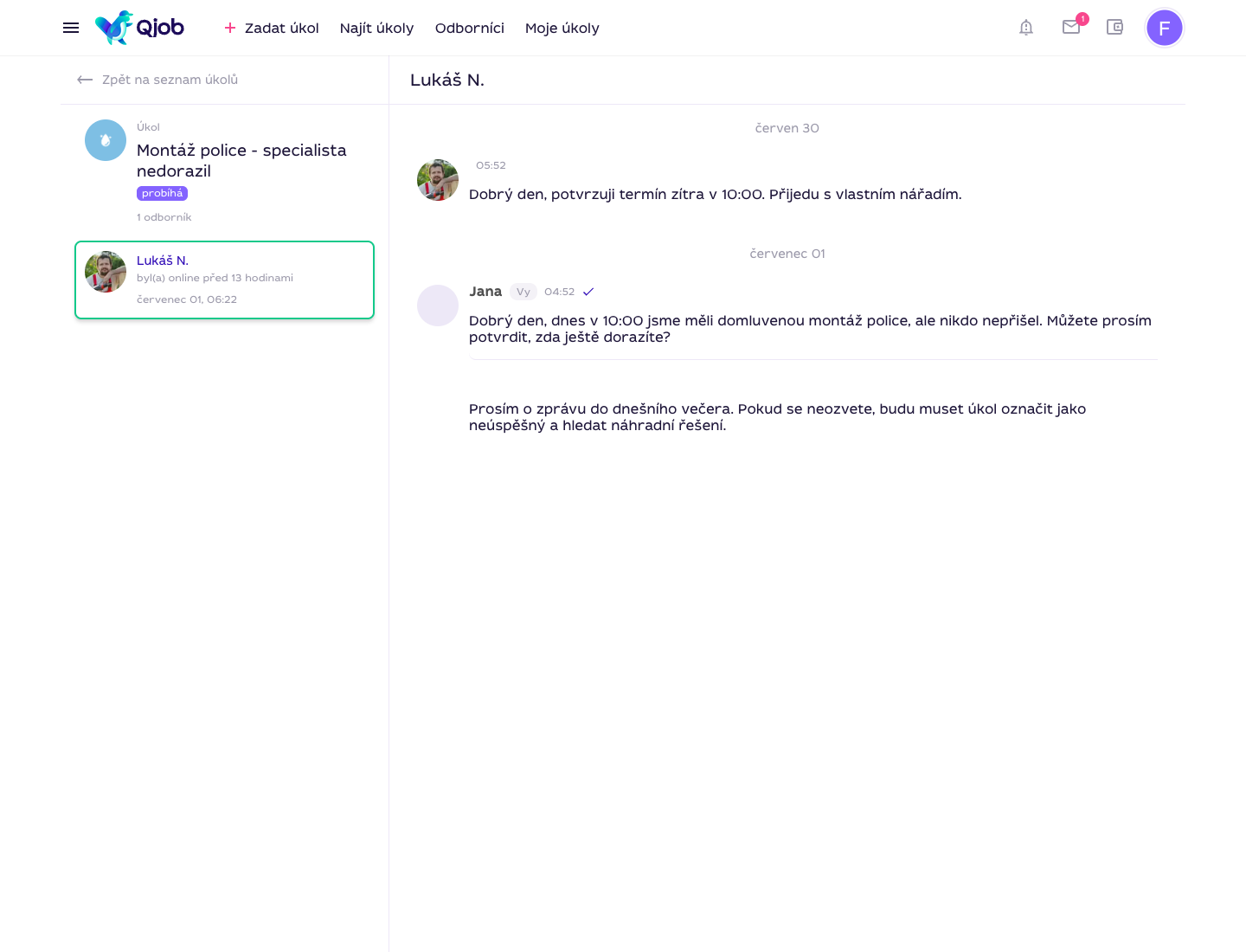
Task: Select Lukáš N. conversation card timestamp
Action: click(187, 299)
